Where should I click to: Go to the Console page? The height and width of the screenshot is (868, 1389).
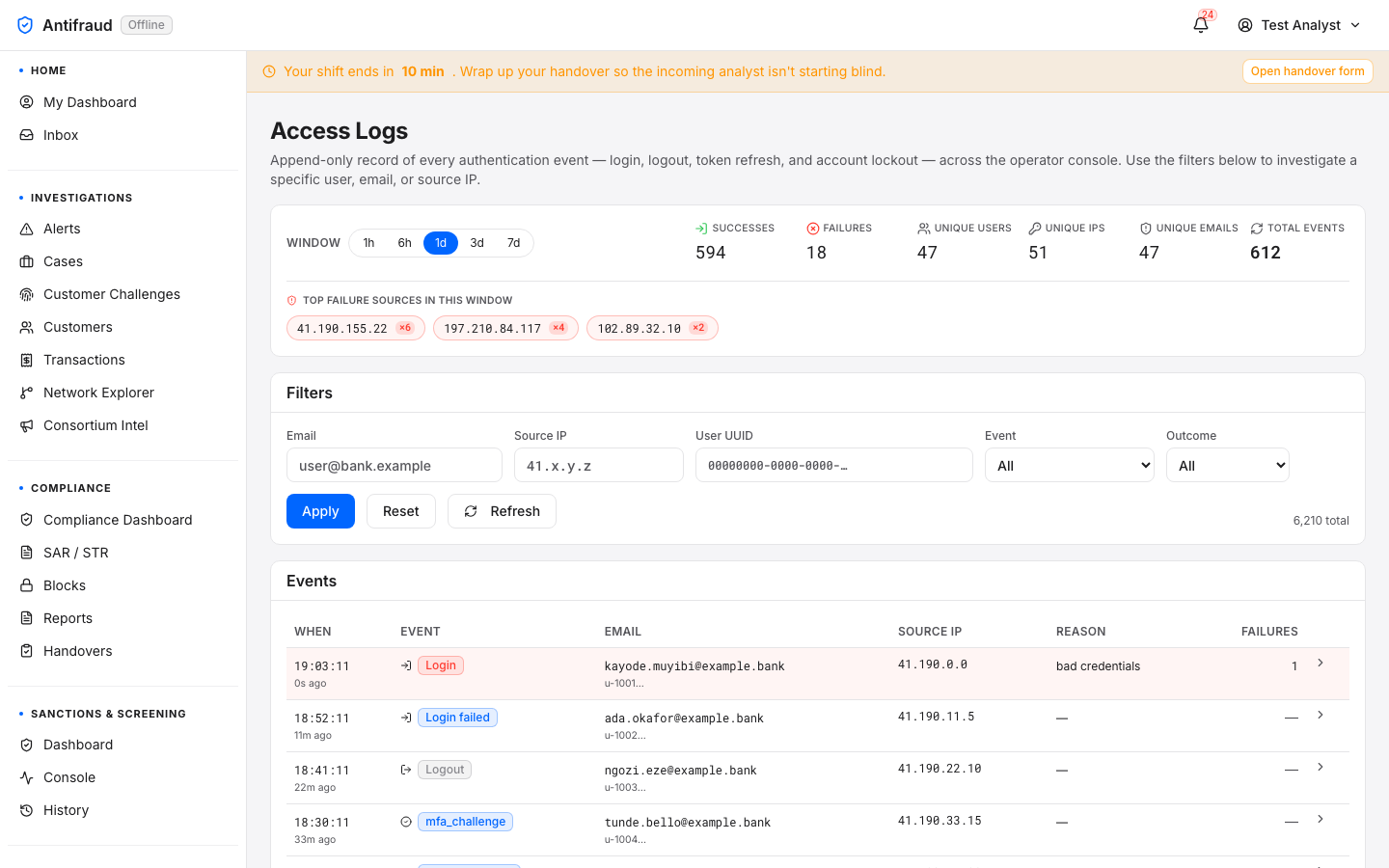(x=123, y=777)
